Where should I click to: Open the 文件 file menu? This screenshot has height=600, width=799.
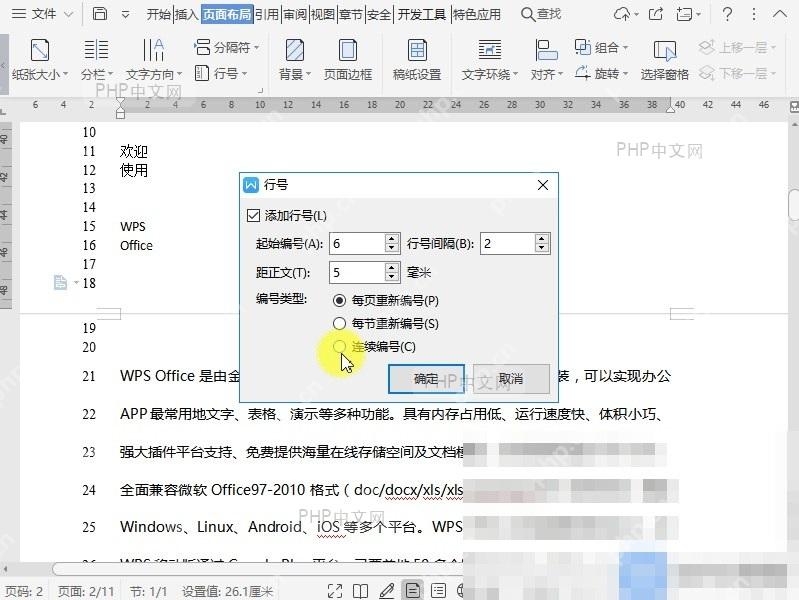tap(42, 14)
